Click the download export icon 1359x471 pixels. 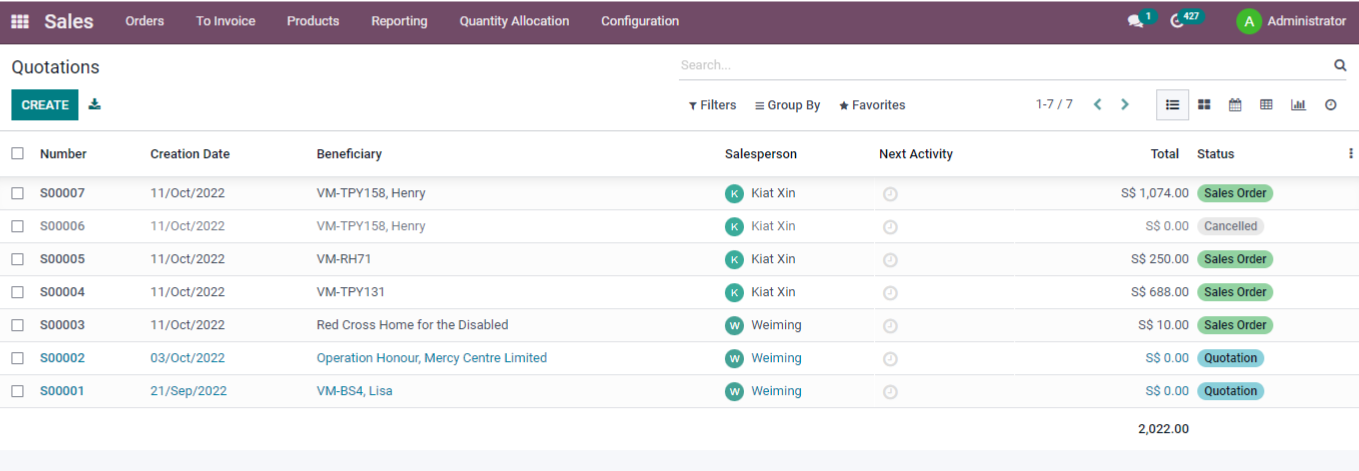click(95, 104)
